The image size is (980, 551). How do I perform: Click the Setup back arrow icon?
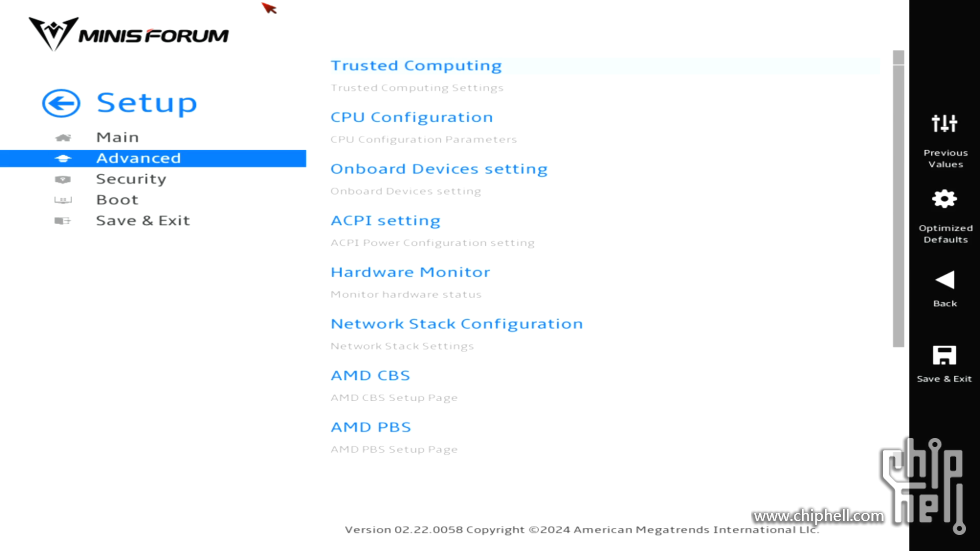[x=61, y=103]
